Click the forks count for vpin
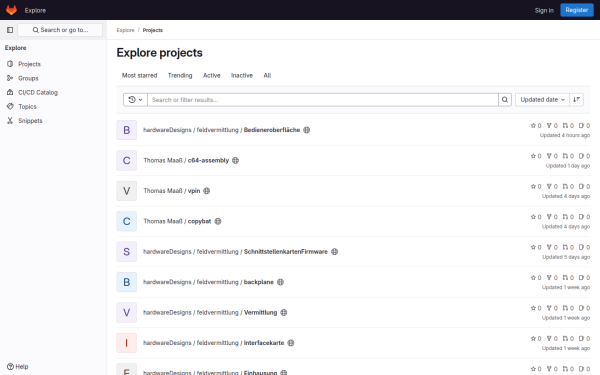This screenshot has height=375, width=600. tap(552, 186)
